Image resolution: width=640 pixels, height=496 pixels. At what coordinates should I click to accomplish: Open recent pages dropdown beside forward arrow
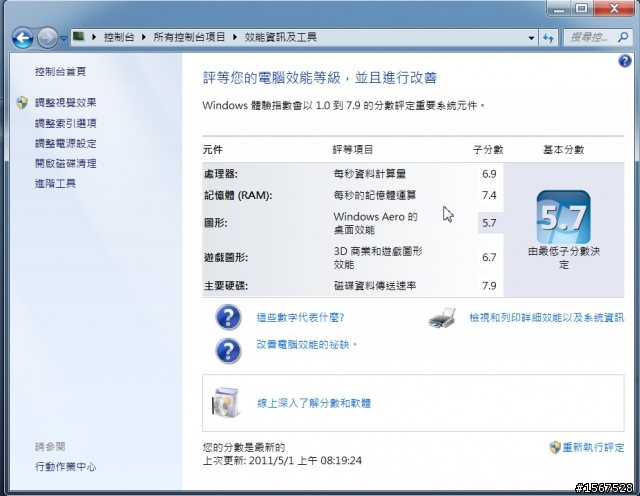[x=64, y=38]
